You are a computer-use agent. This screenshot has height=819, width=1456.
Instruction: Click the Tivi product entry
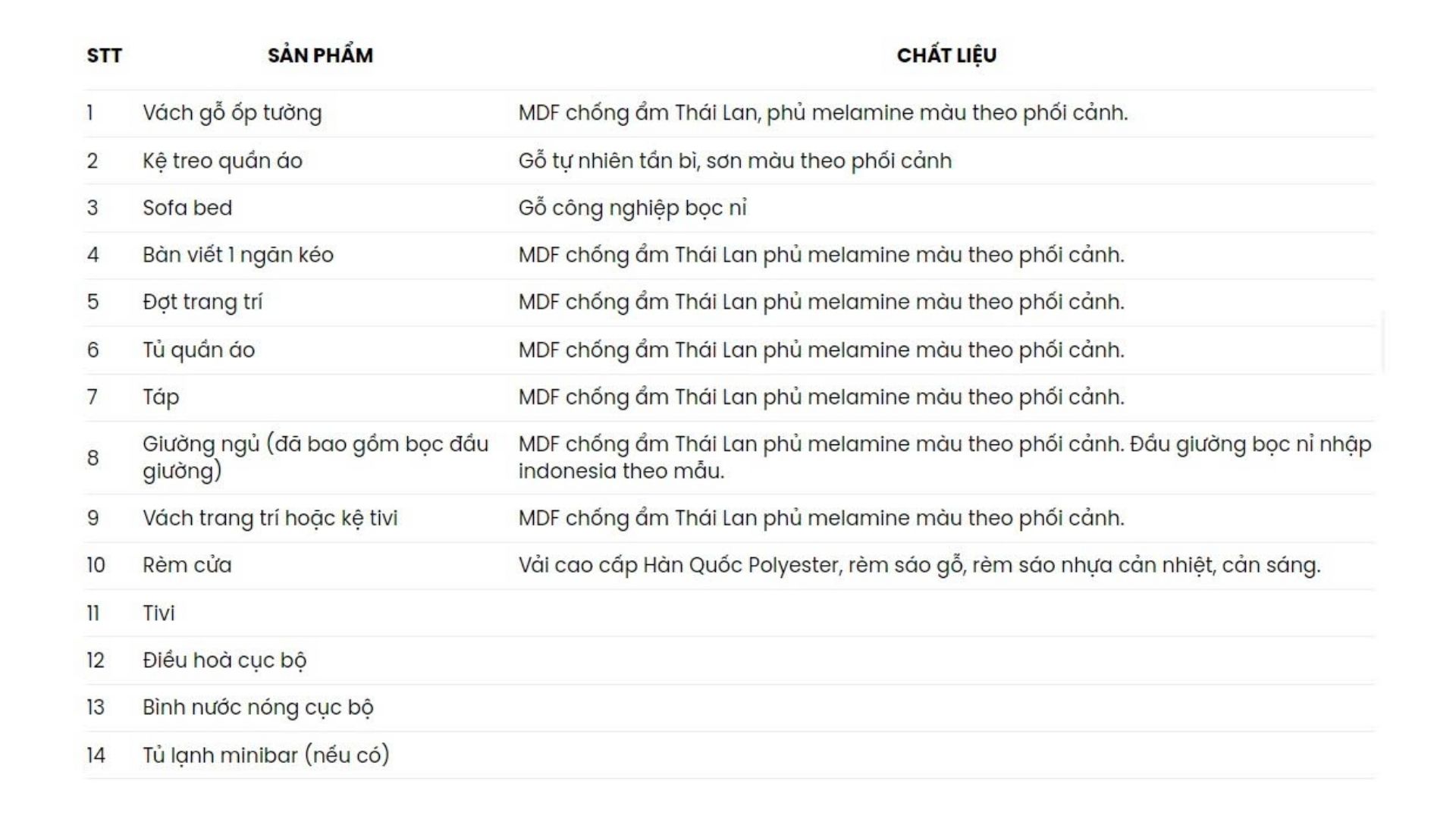[x=158, y=613]
